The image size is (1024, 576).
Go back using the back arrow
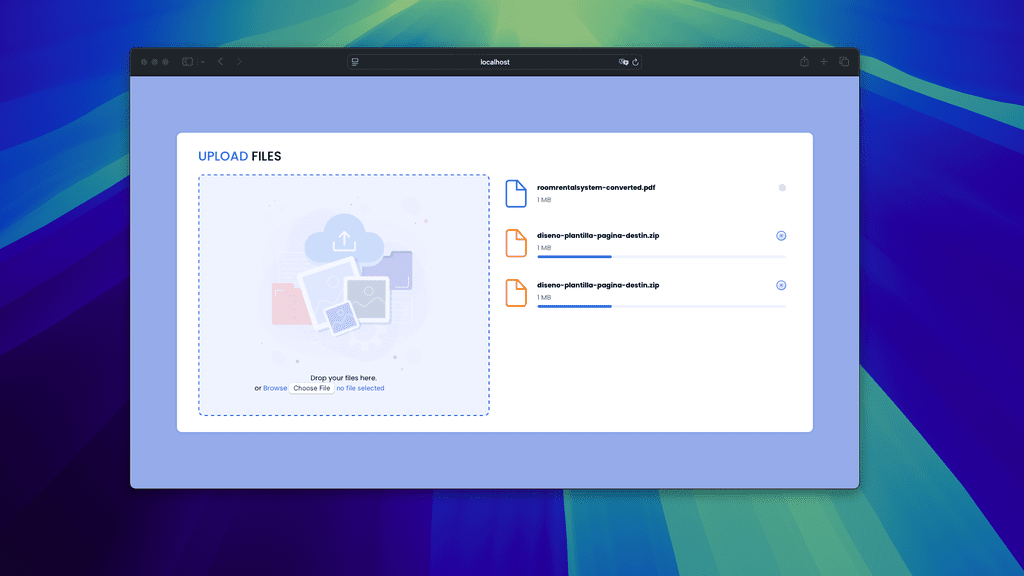coord(221,61)
